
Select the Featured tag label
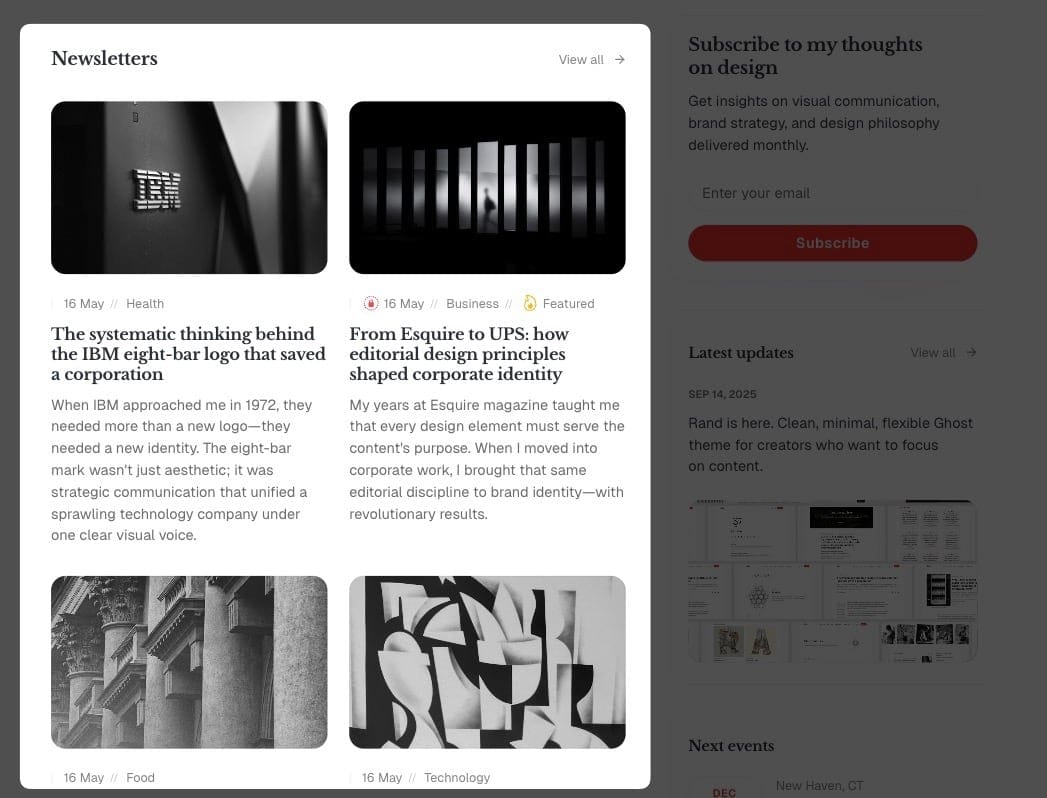568,304
